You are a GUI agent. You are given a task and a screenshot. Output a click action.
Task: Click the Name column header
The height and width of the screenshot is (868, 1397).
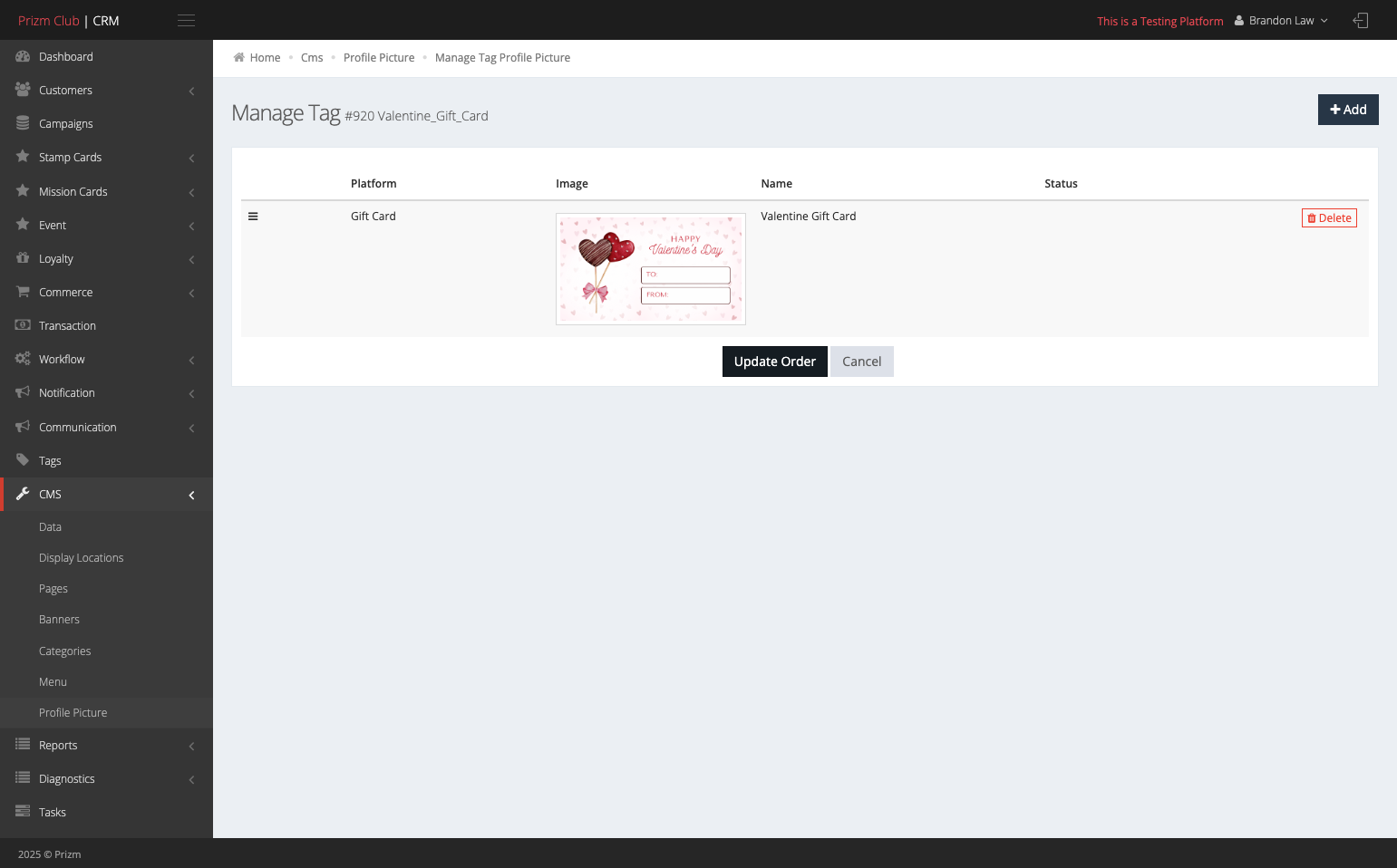point(777,183)
